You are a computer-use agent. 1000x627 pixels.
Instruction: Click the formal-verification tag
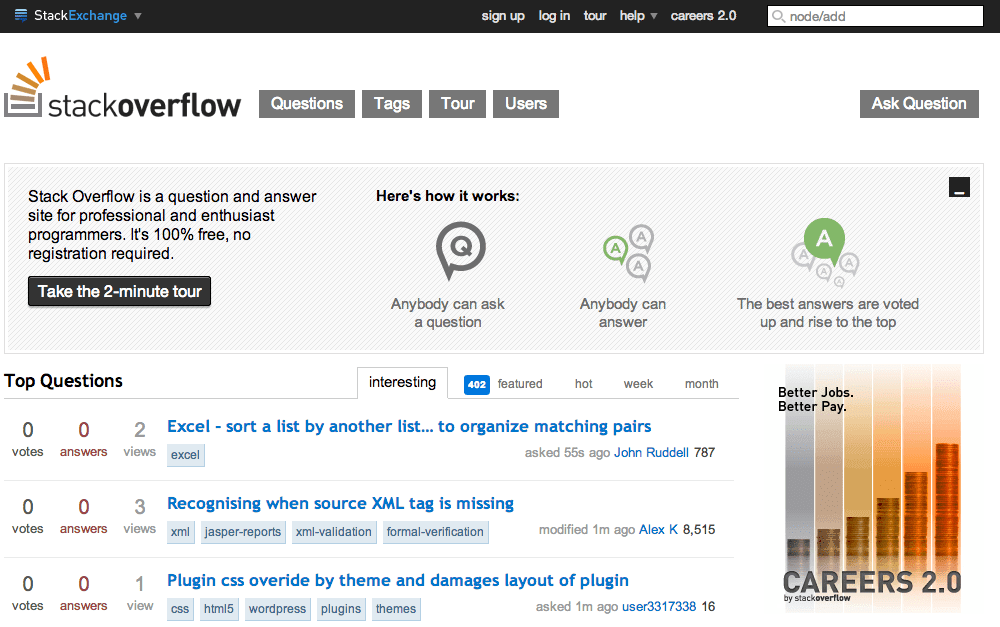tap(436, 532)
